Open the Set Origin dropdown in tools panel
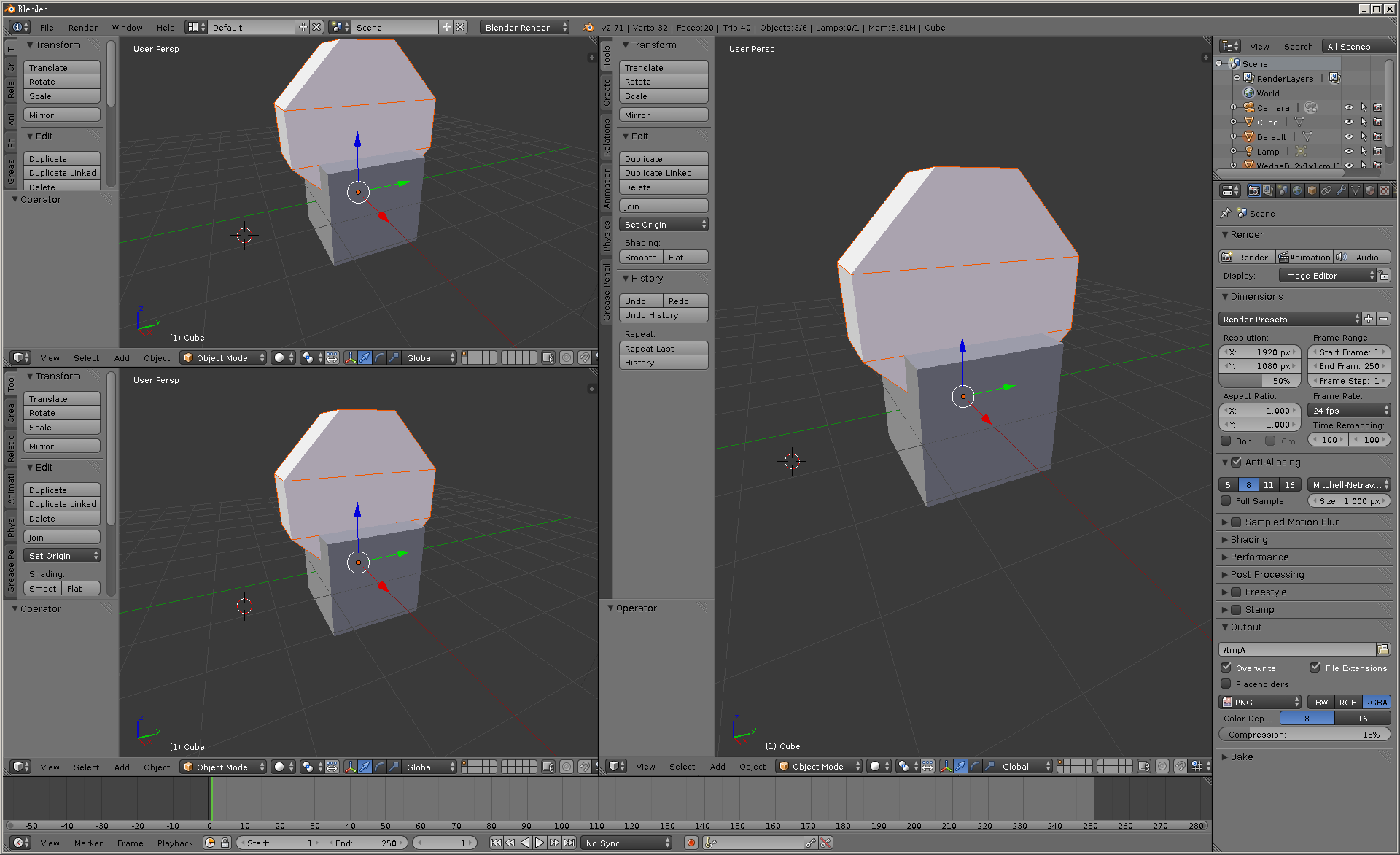 tap(663, 225)
